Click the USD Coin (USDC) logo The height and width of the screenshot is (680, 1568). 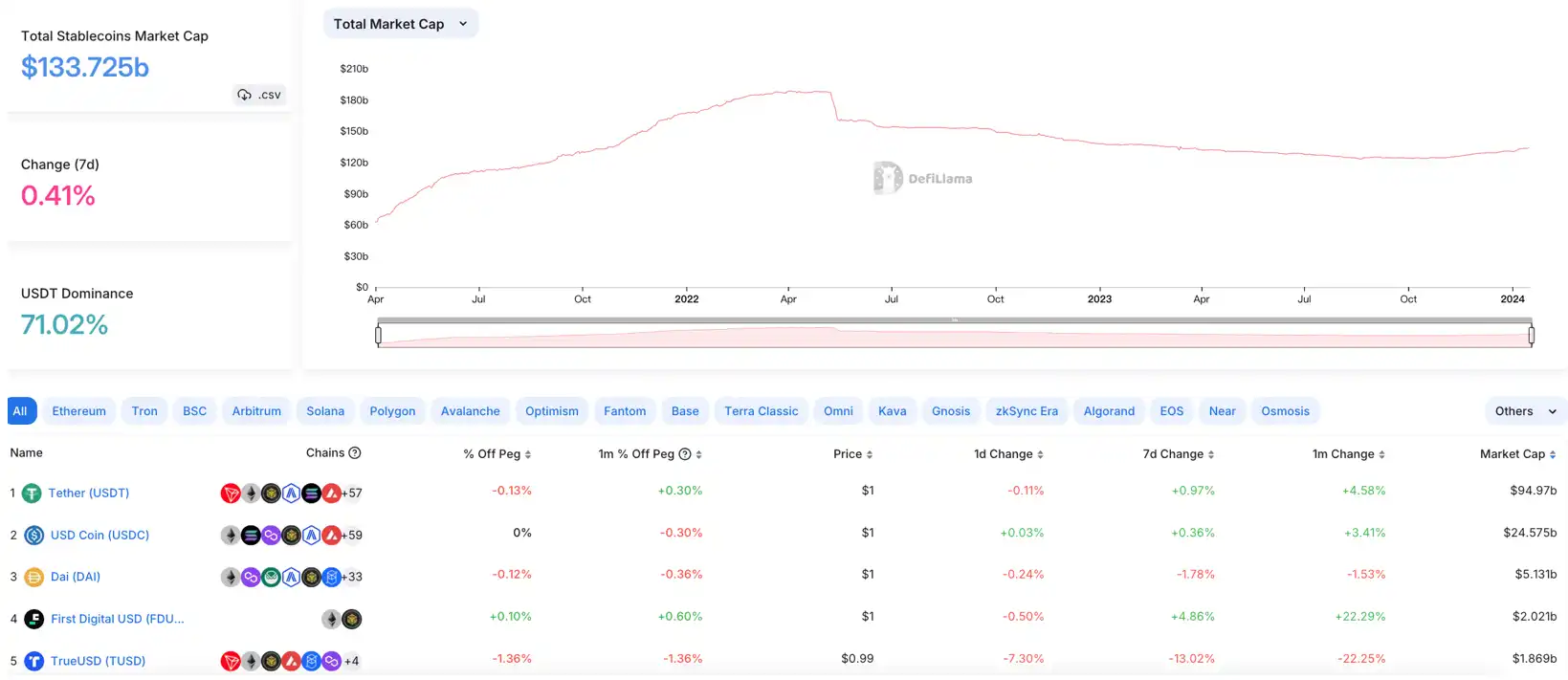coord(34,536)
